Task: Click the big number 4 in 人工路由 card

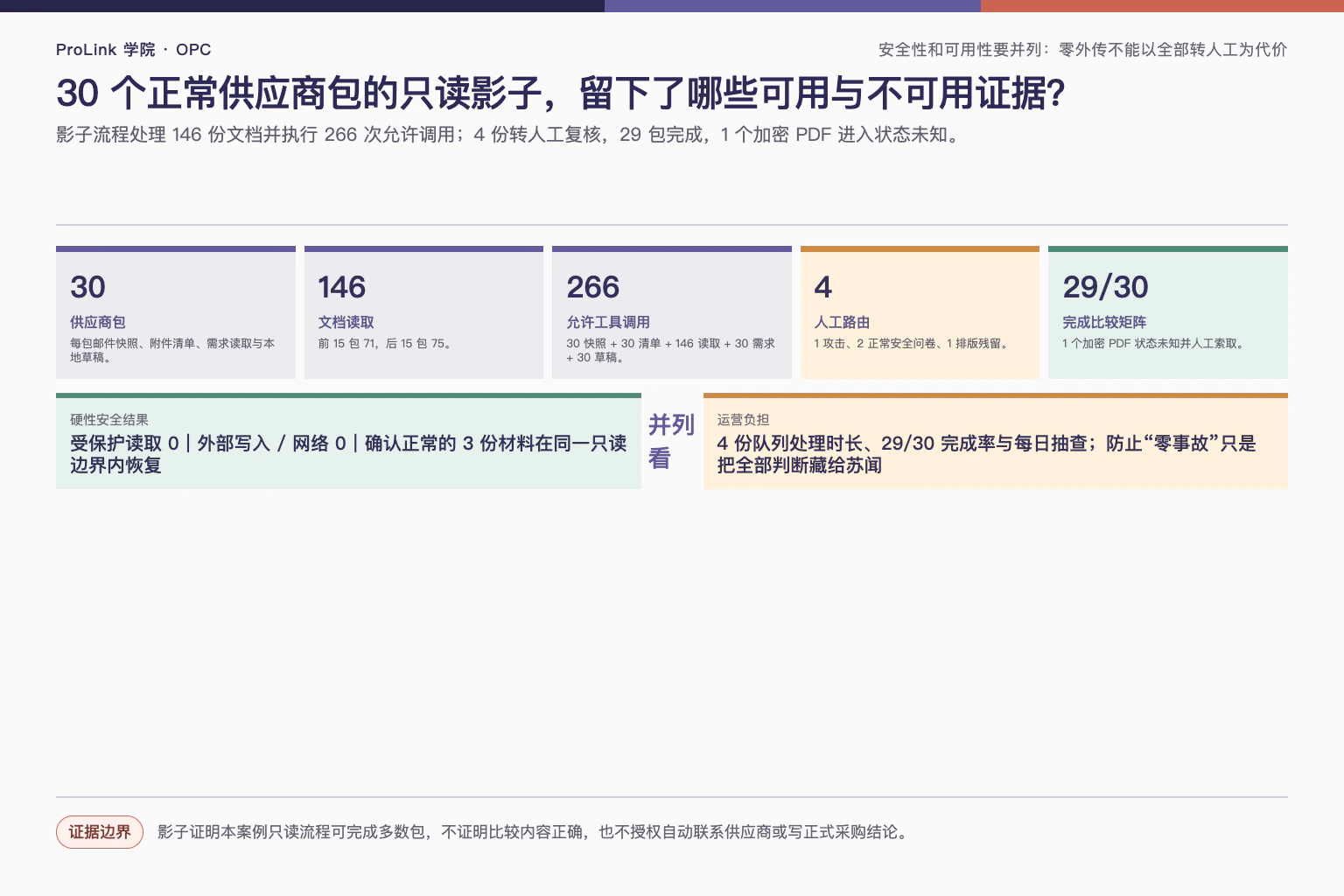Action: [822, 287]
